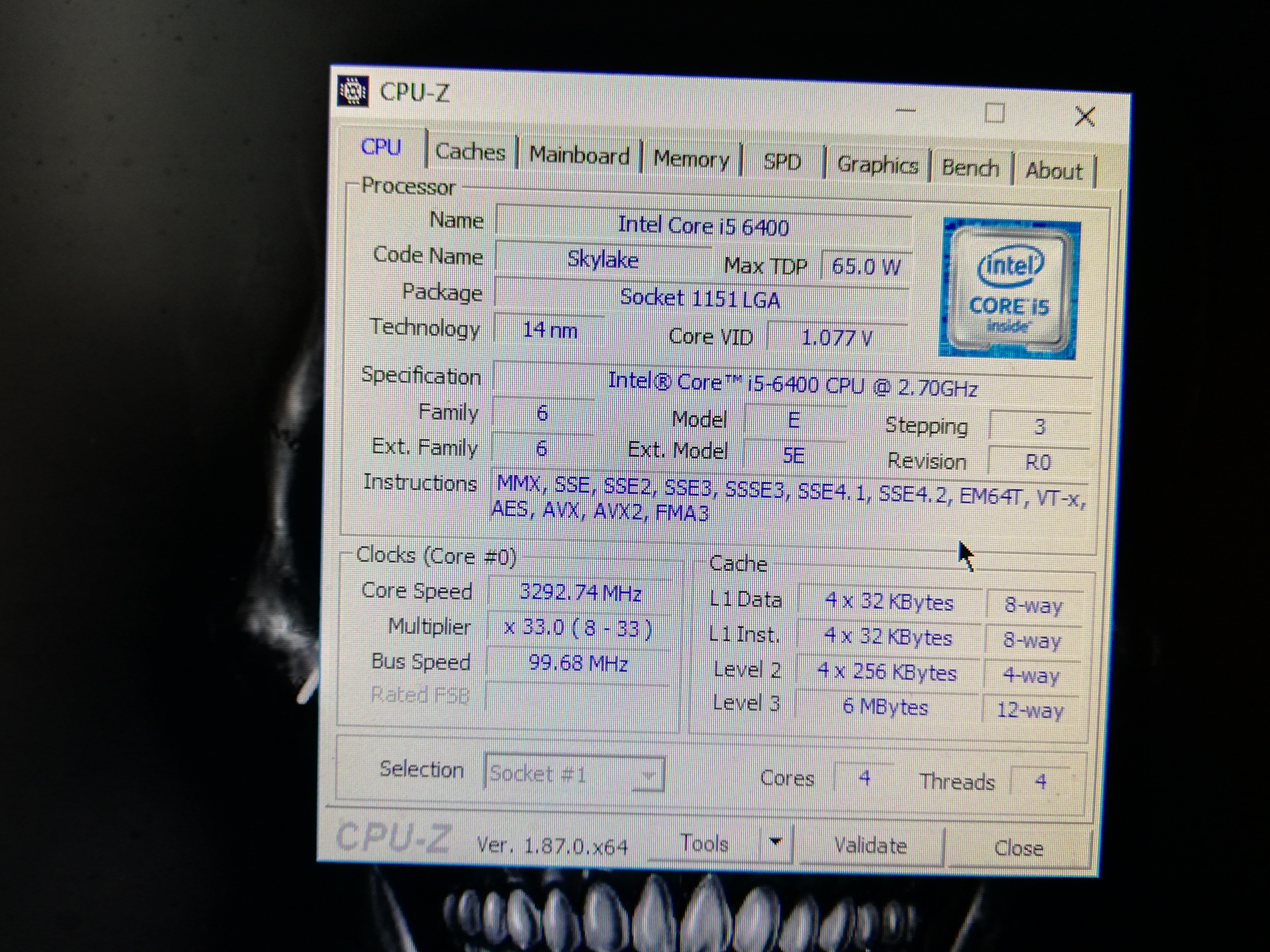Click the version text 'Ver. 1.87.0.x64'
Viewport: 1270px width, 952px height.
552,845
